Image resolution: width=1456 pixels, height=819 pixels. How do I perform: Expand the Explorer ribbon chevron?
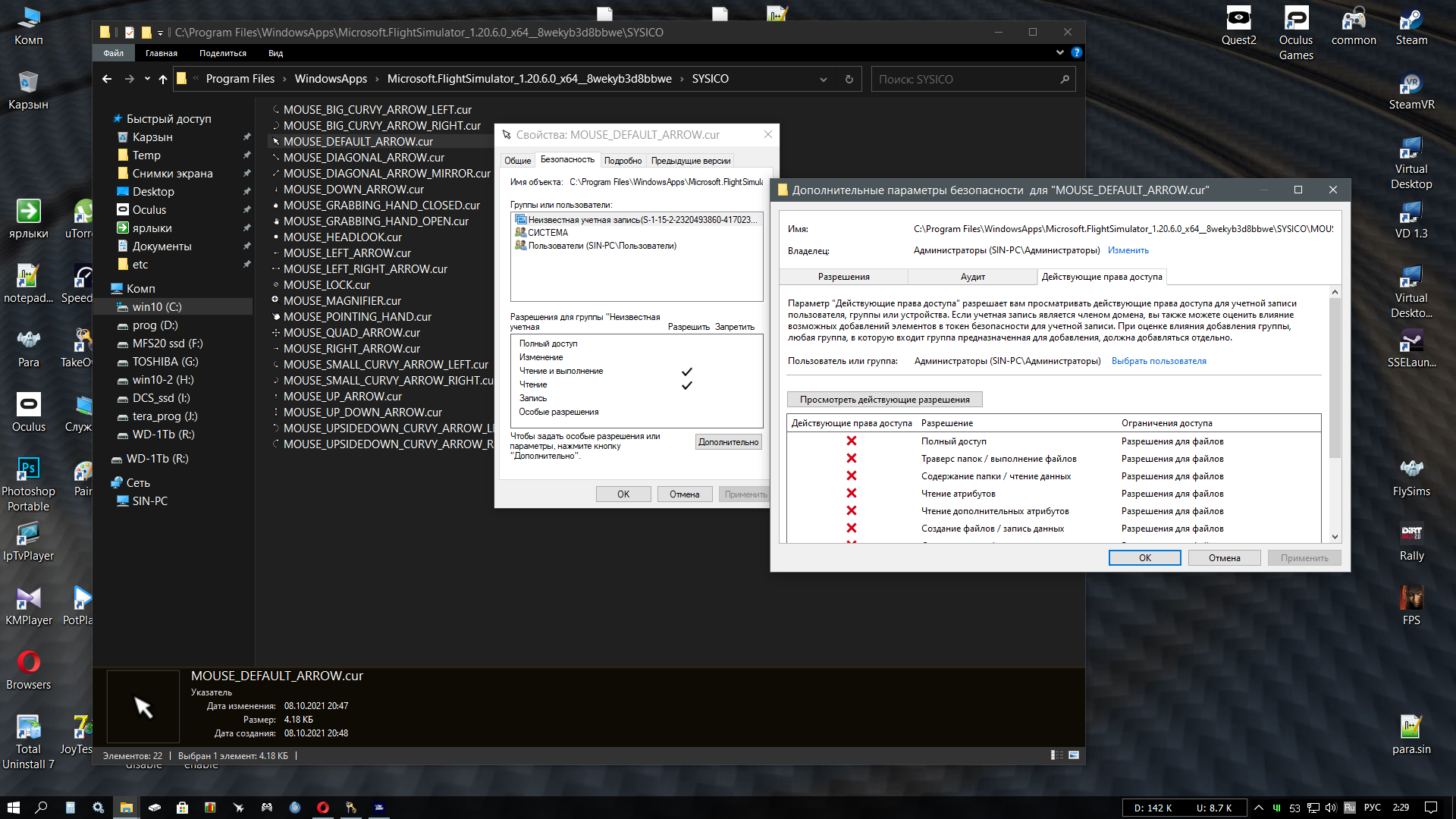(x=1059, y=52)
